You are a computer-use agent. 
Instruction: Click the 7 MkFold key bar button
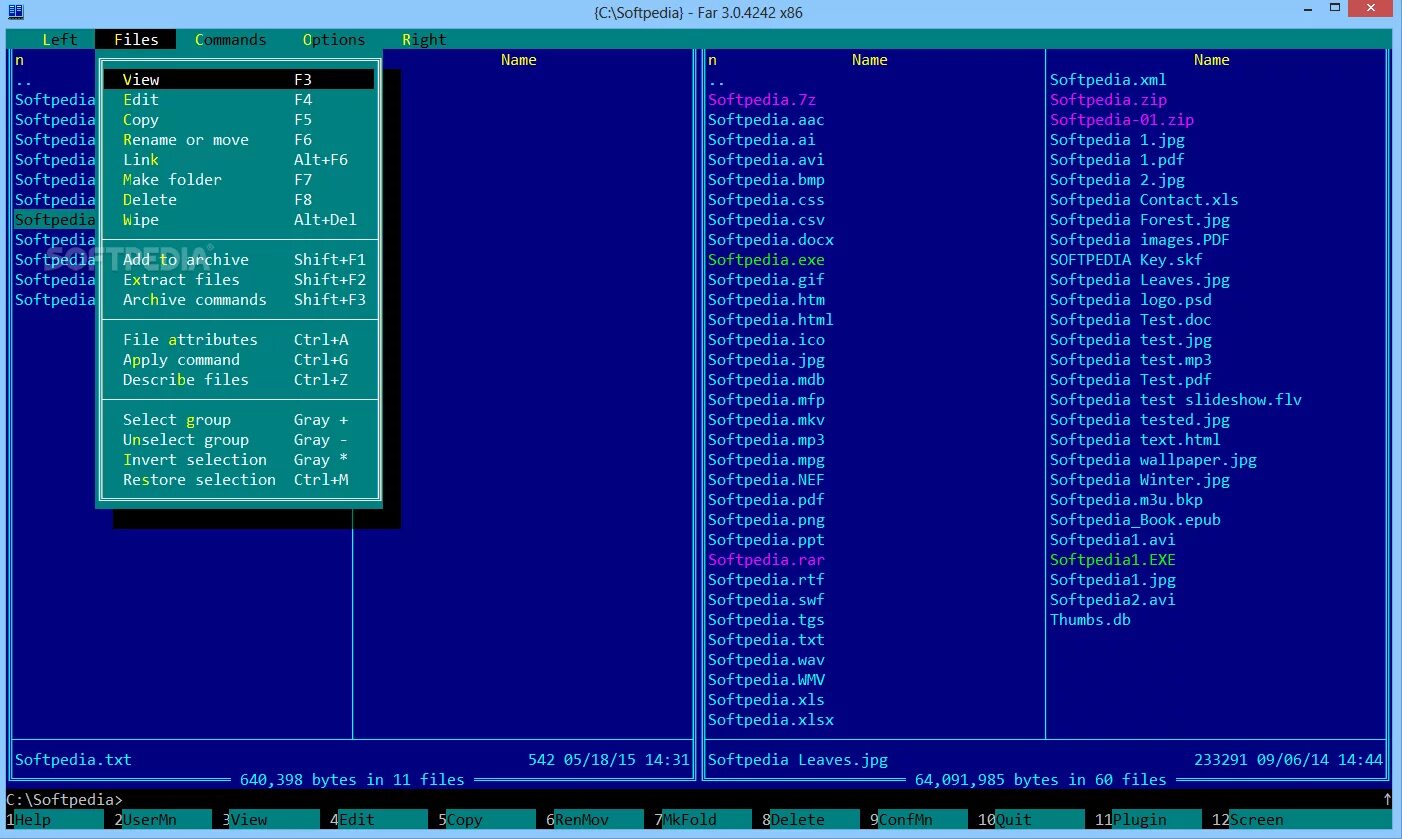coord(702,820)
